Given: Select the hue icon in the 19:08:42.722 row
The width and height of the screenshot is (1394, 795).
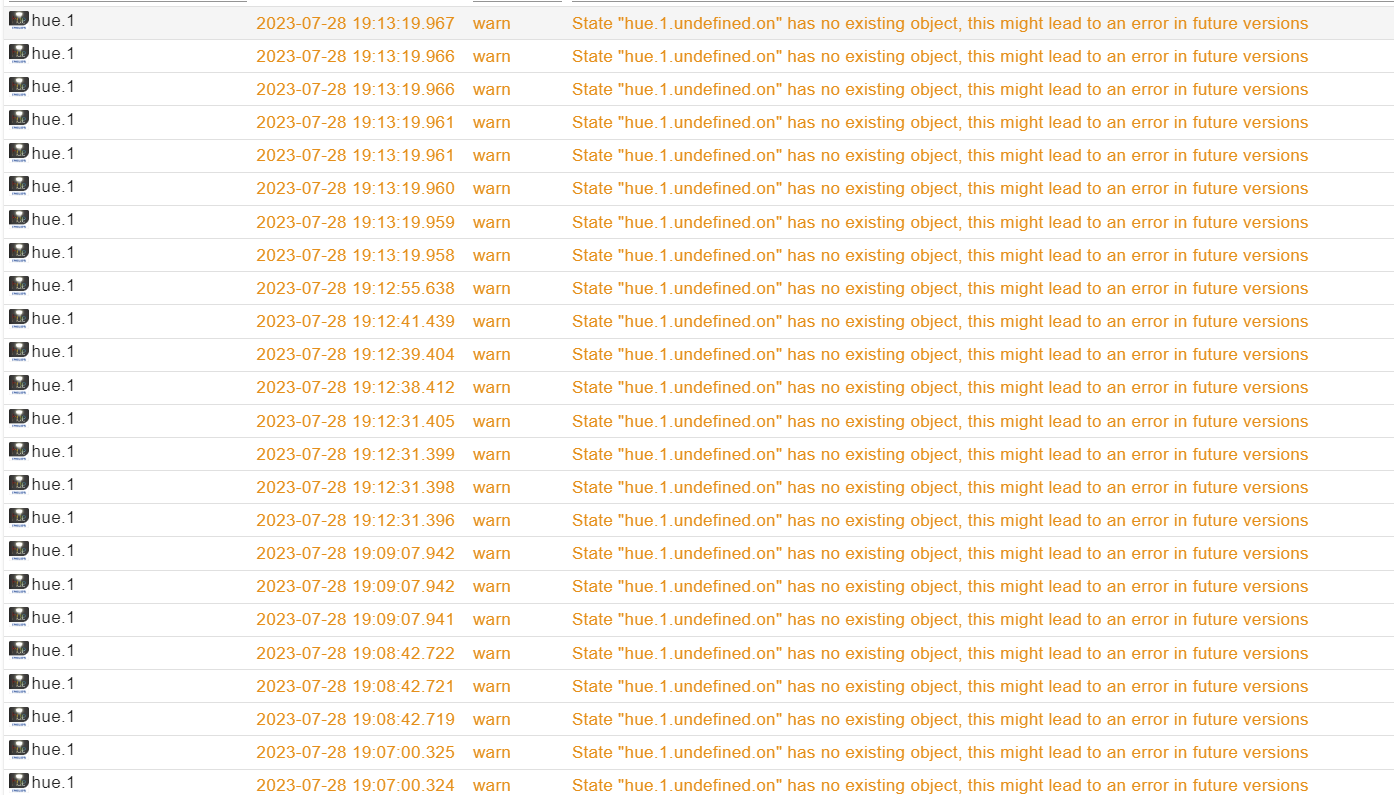Looking at the screenshot, I should click(x=19, y=652).
